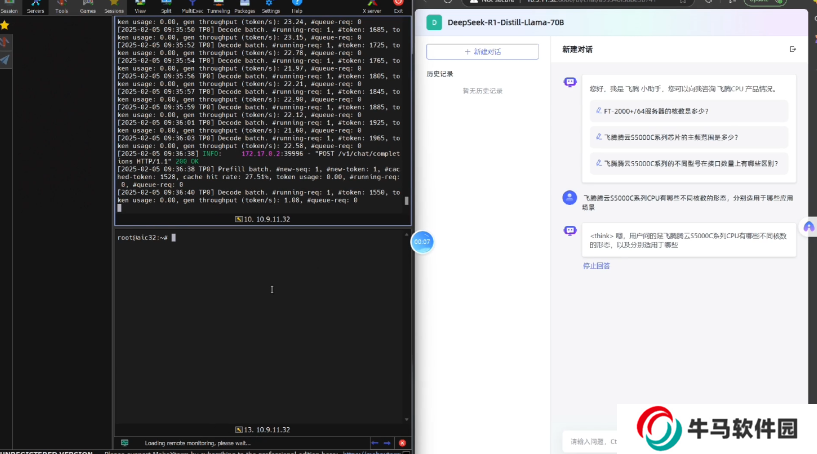Click the 停止回答 stop answering link
The height and width of the screenshot is (454, 817).
596,266
